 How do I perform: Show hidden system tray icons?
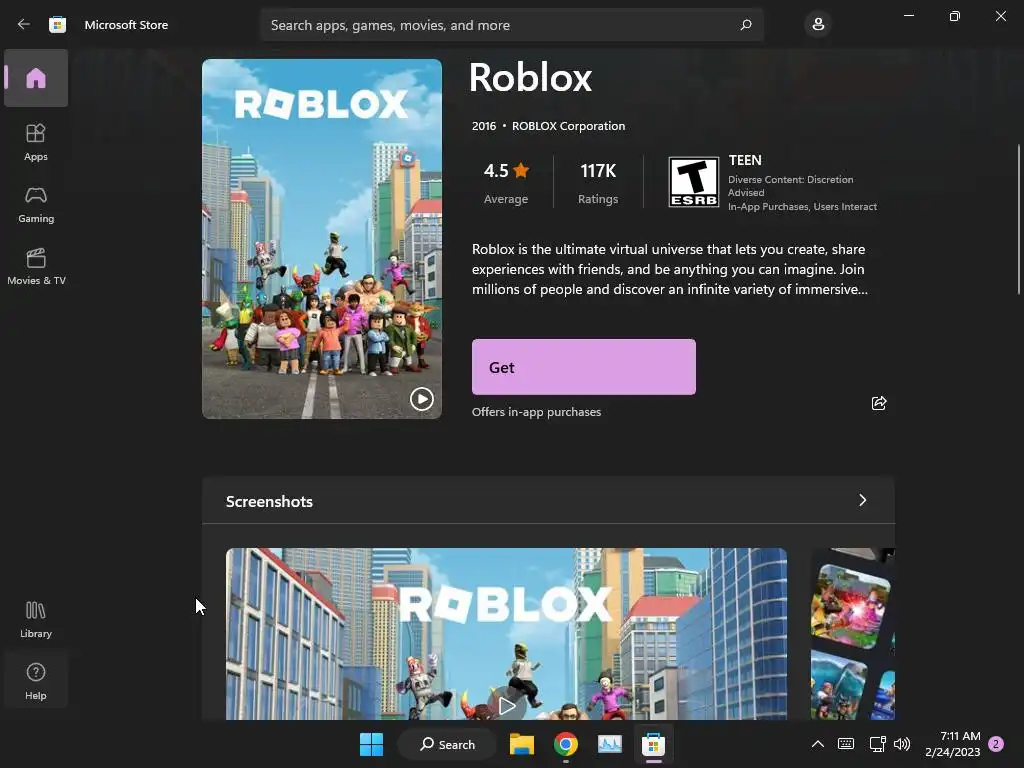tap(818, 744)
